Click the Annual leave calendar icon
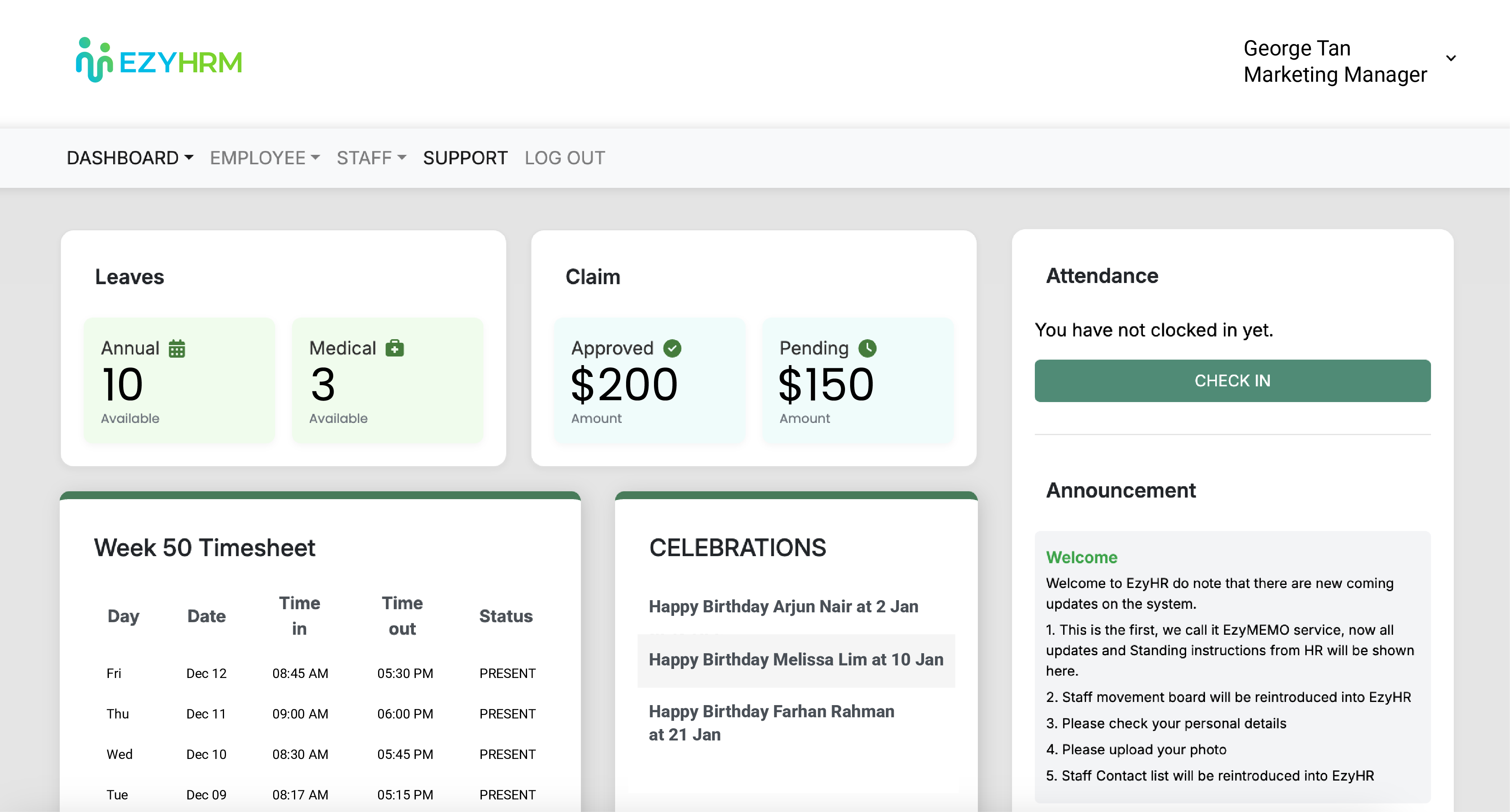Image resolution: width=1510 pixels, height=812 pixels. [x=177, y=348]
